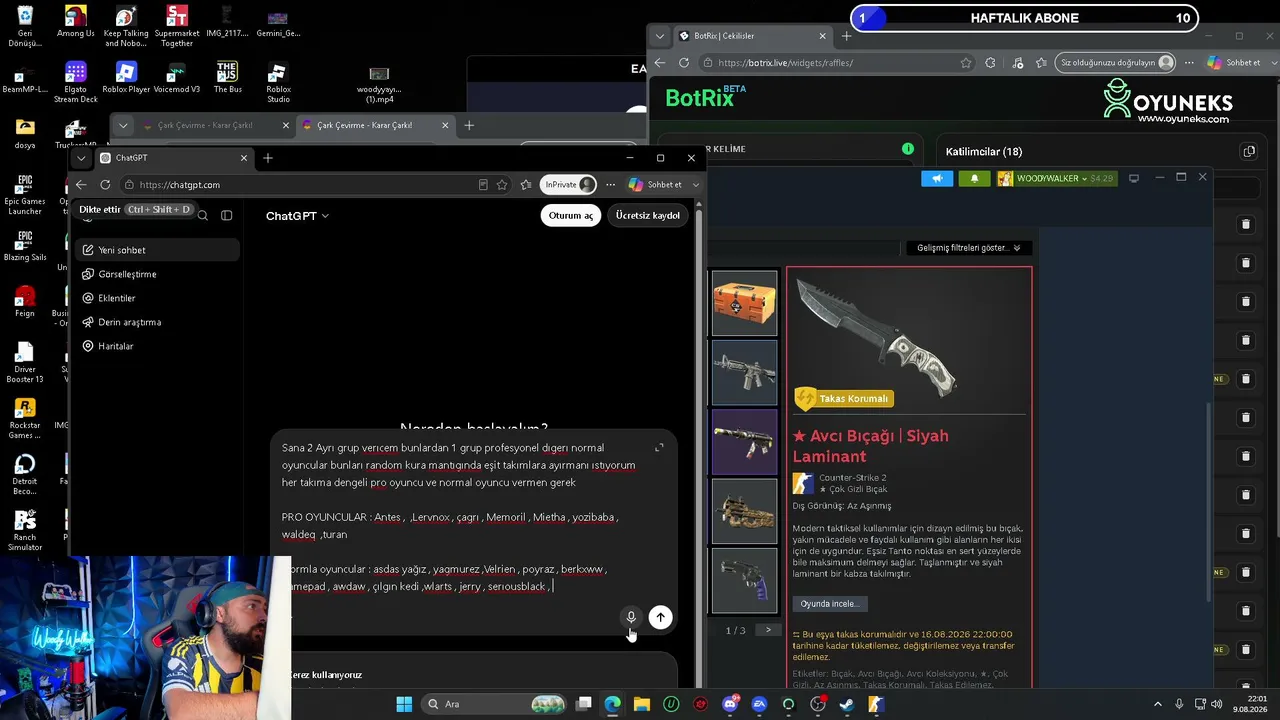This screenshot has width=1280, height=720.
Task: Expand the ChatGPT prompt box to fullscreen
Action: (x=659, y=448)
